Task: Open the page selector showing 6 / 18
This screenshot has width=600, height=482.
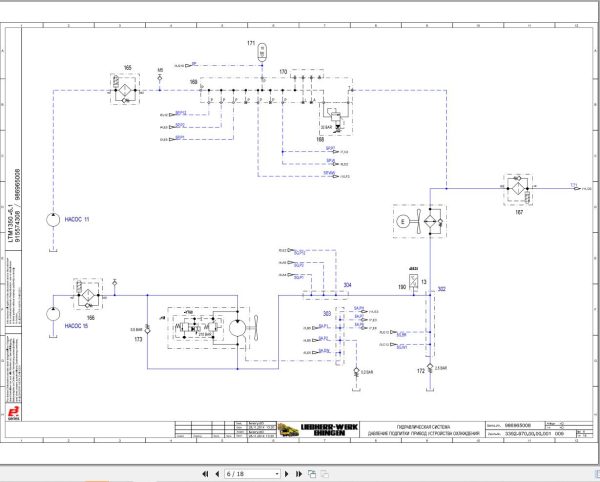Action: (x=252, y=474)
